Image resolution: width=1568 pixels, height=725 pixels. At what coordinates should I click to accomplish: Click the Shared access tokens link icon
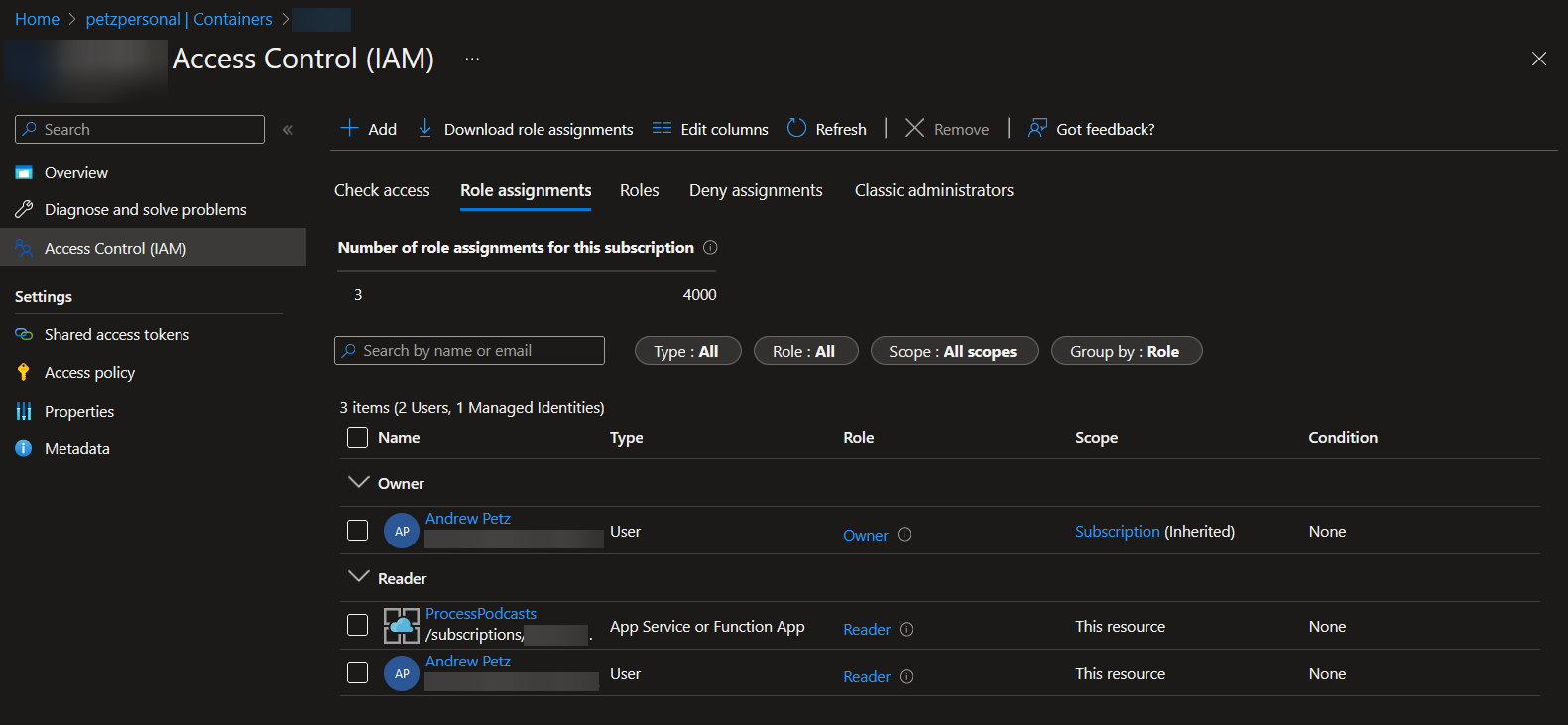coord(24,334)
